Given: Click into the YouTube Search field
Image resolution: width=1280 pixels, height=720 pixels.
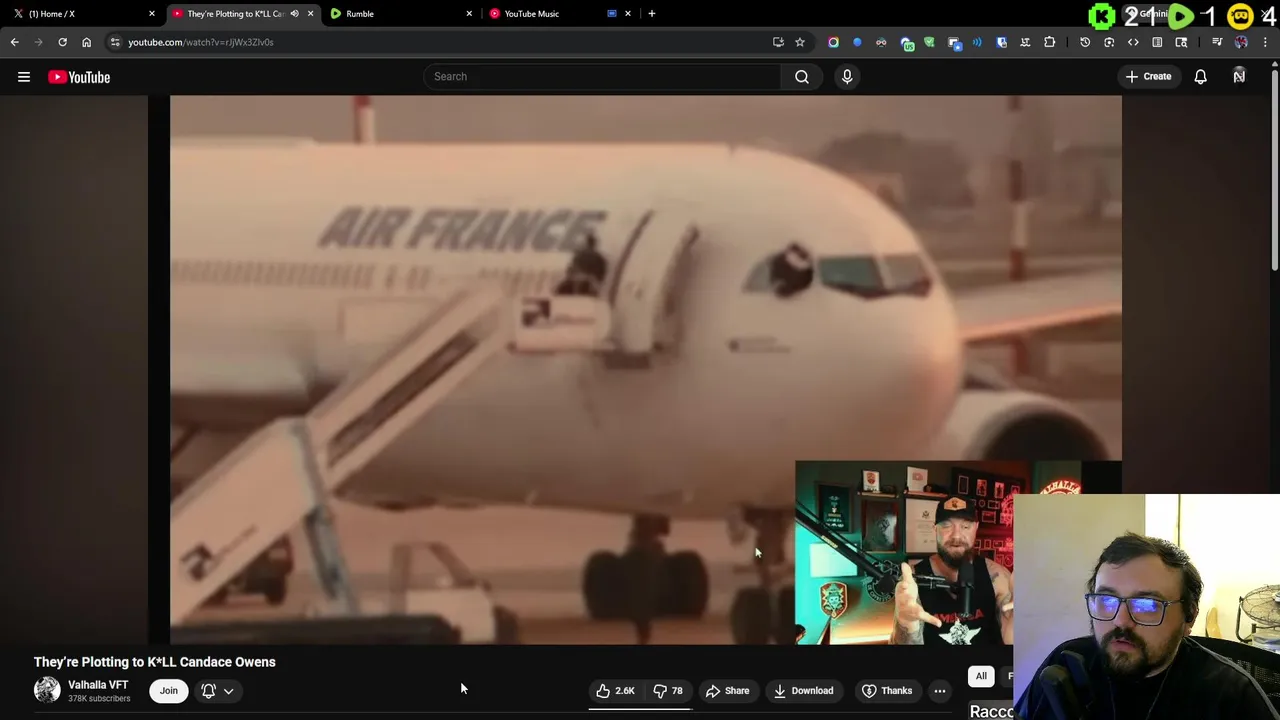Looking at the screenshot, I should pos(602,77).
